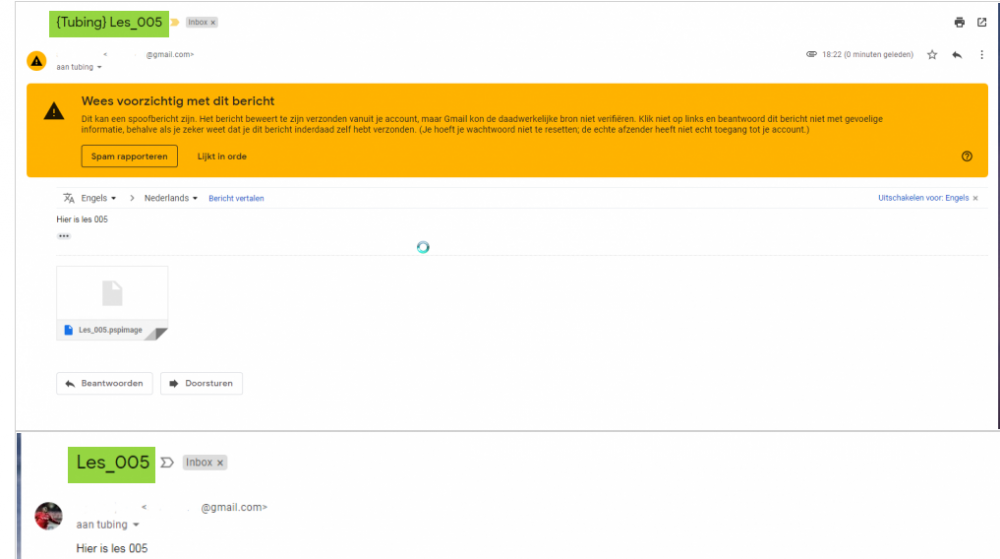
Task: Open the Engels source language dropdown
Action: [99, 198]
